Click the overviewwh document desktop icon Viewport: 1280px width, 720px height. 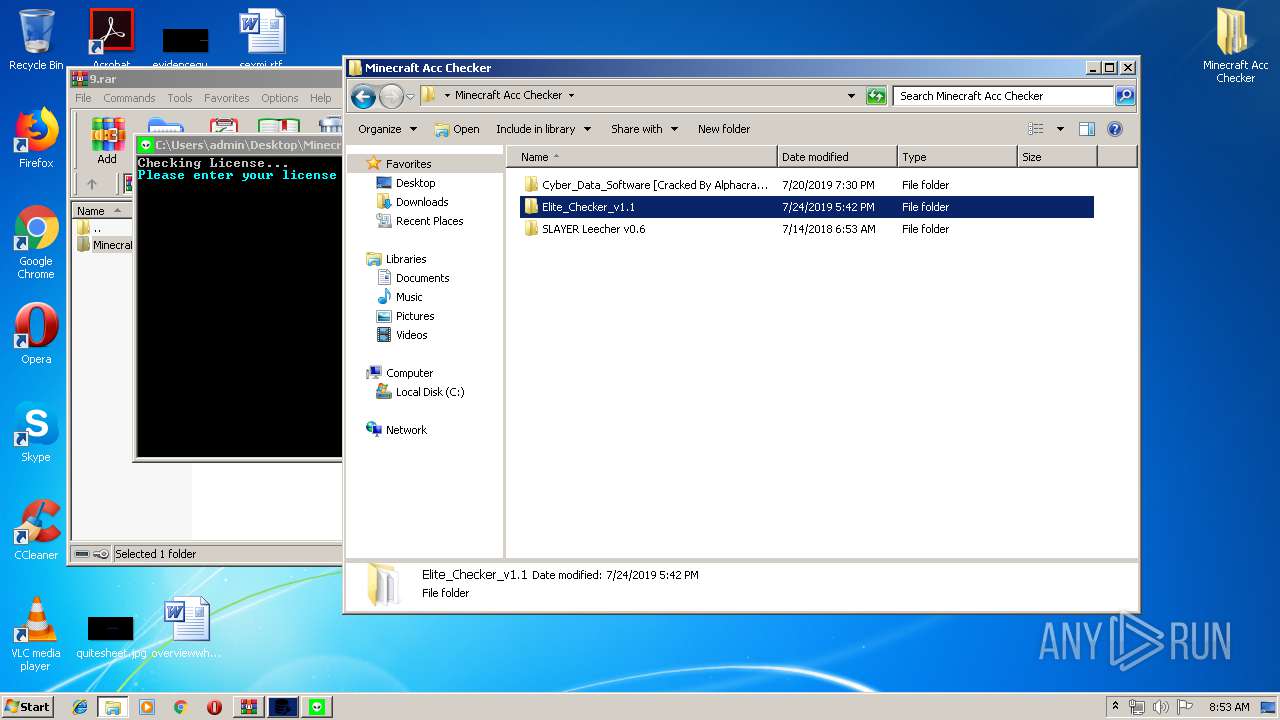(187, 628)
